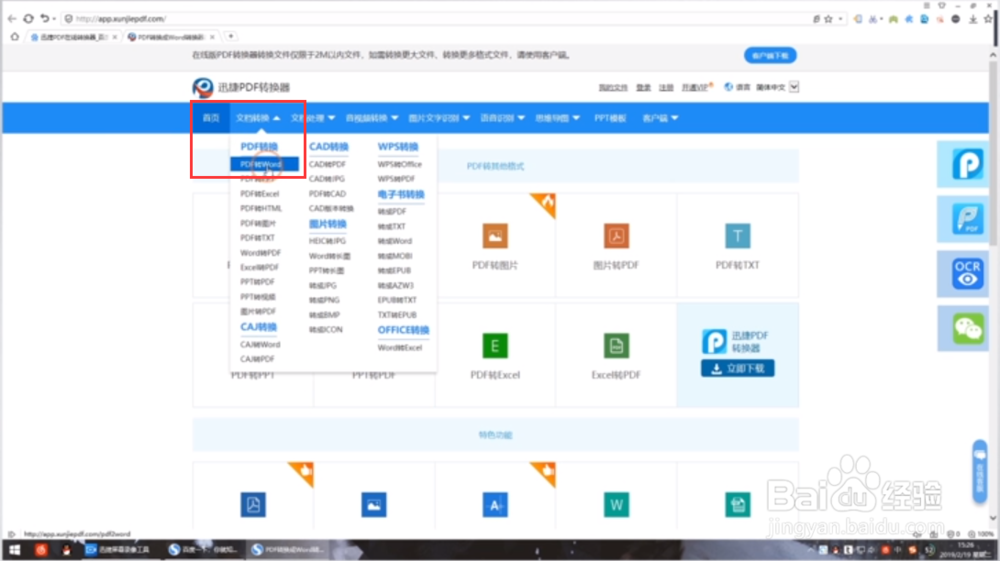1000x561 pixels.
Task: Click the PDF editor sidebar icon
Action: 967,219
